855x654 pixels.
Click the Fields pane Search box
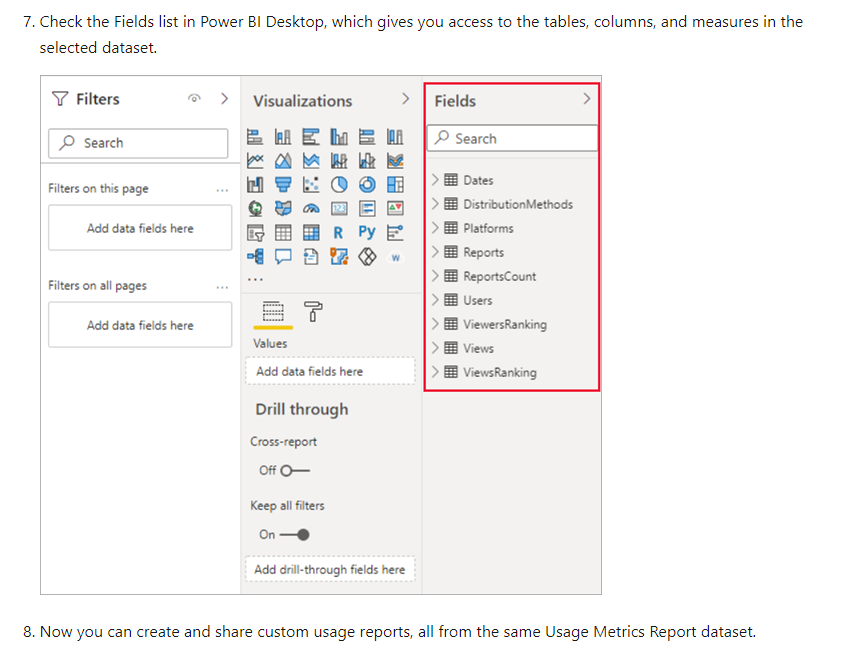(513, 139)
